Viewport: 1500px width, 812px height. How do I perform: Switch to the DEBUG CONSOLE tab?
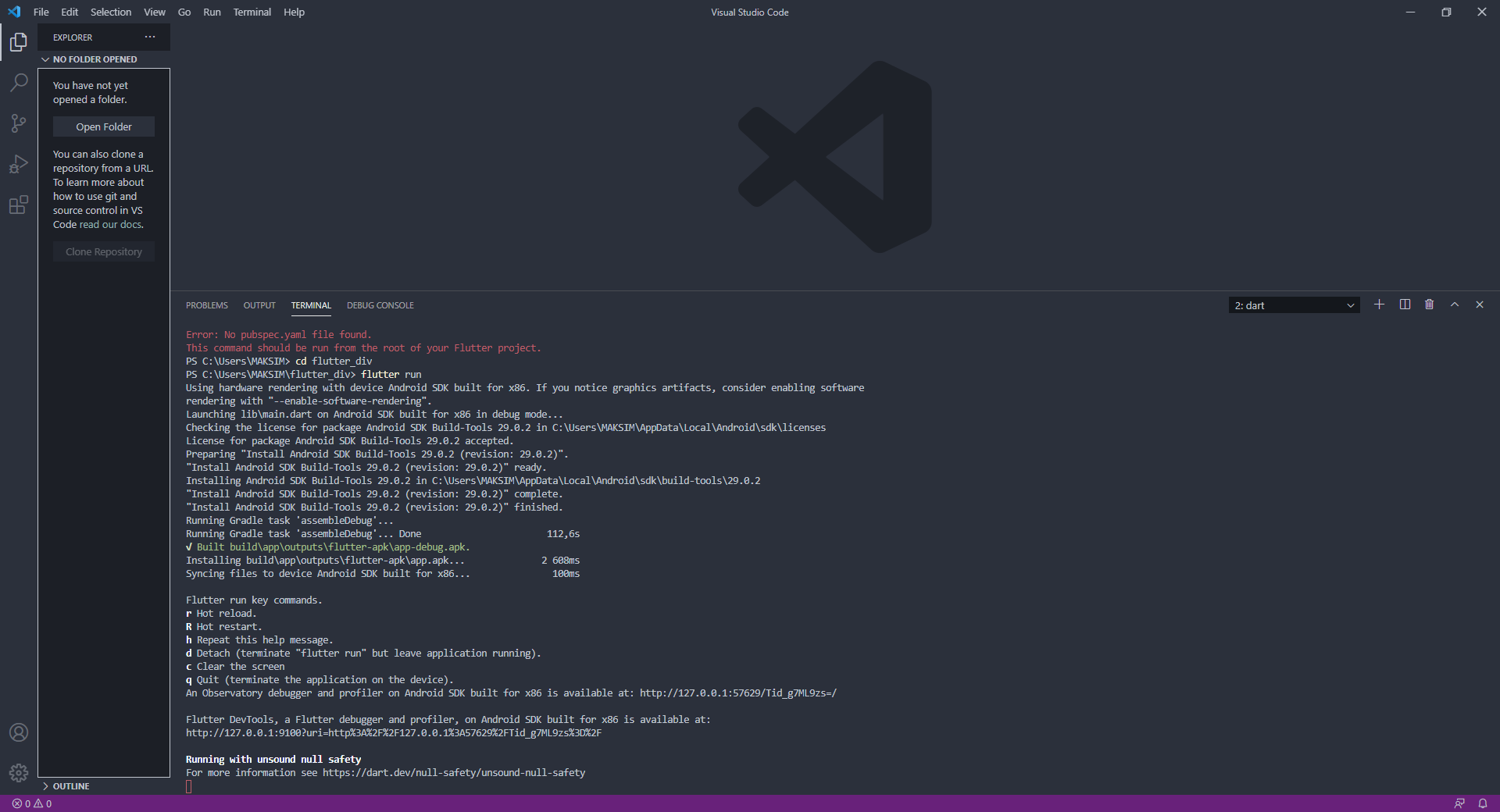[x=380, y=305]
